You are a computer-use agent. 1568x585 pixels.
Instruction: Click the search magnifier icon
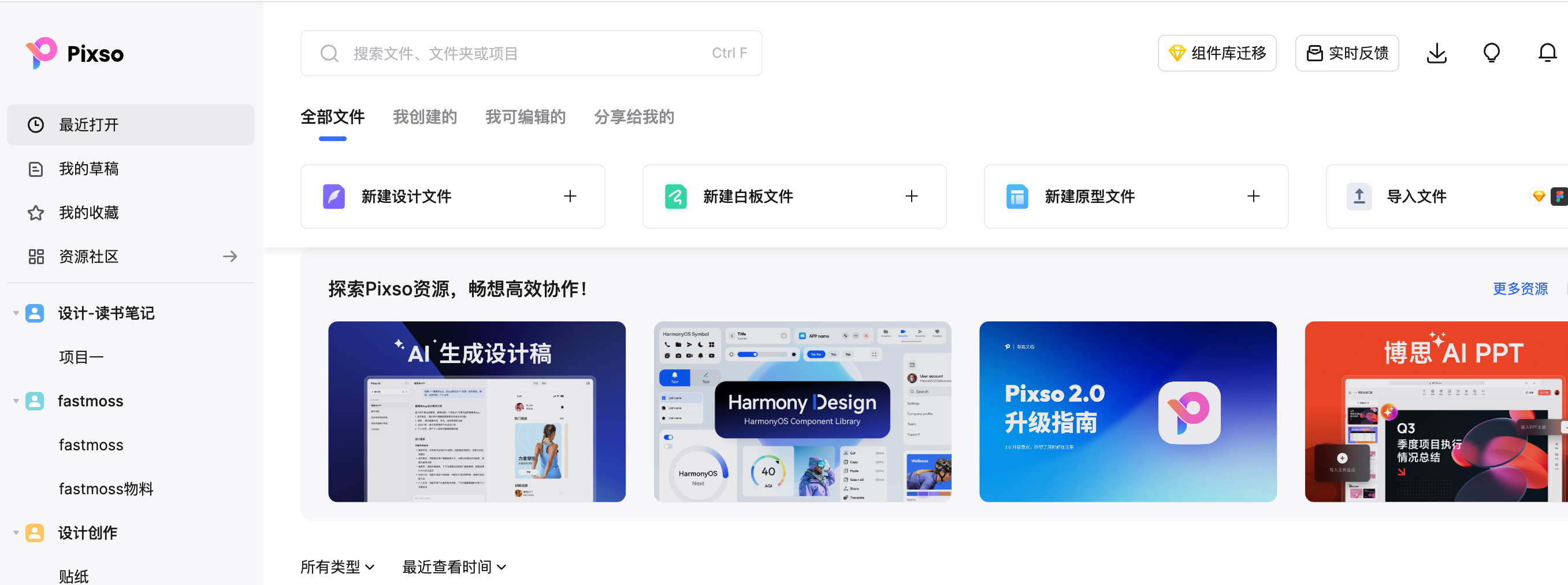click(x=329, y=54)
